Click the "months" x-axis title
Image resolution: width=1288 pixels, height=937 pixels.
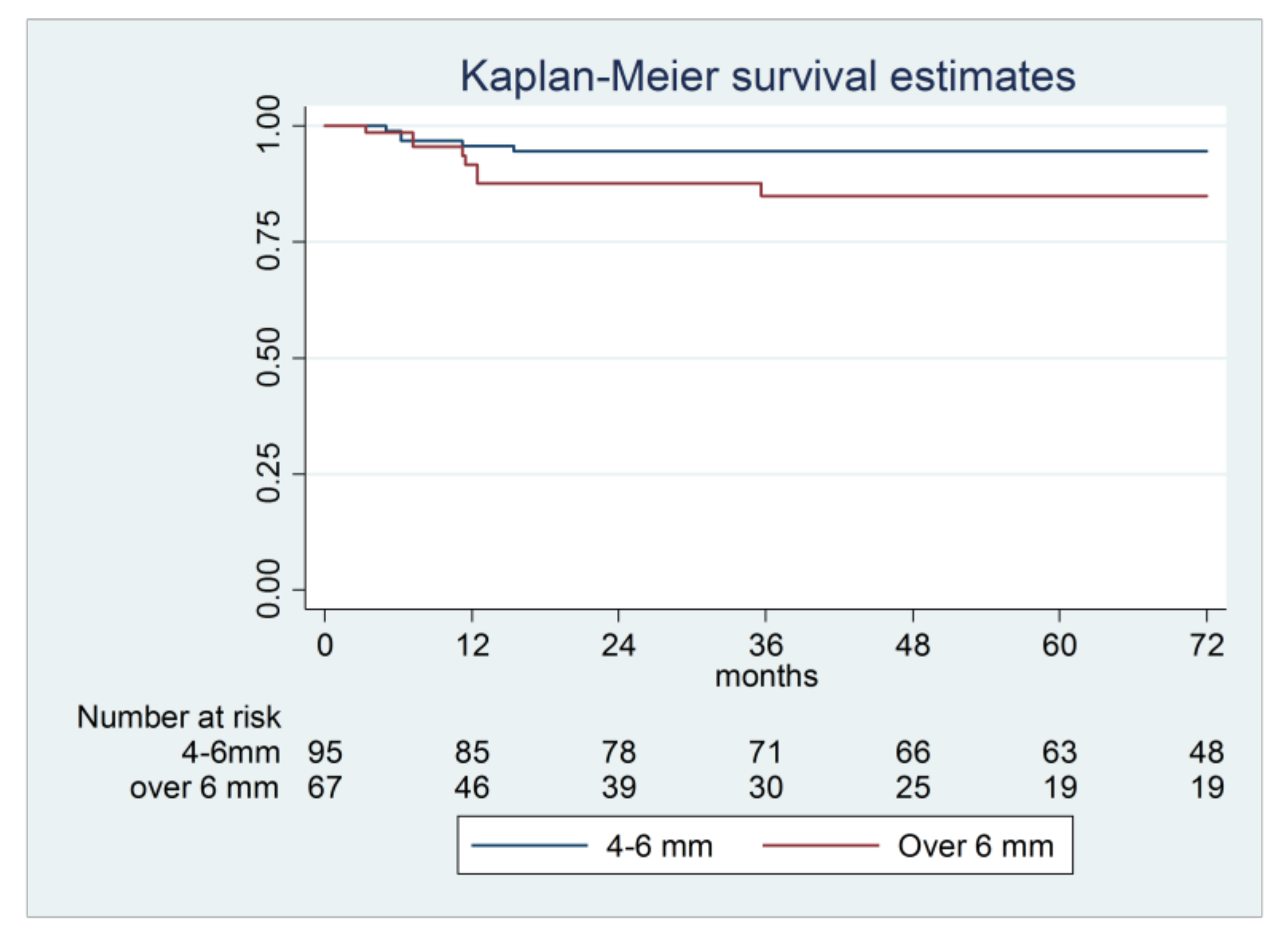point(766,676)
